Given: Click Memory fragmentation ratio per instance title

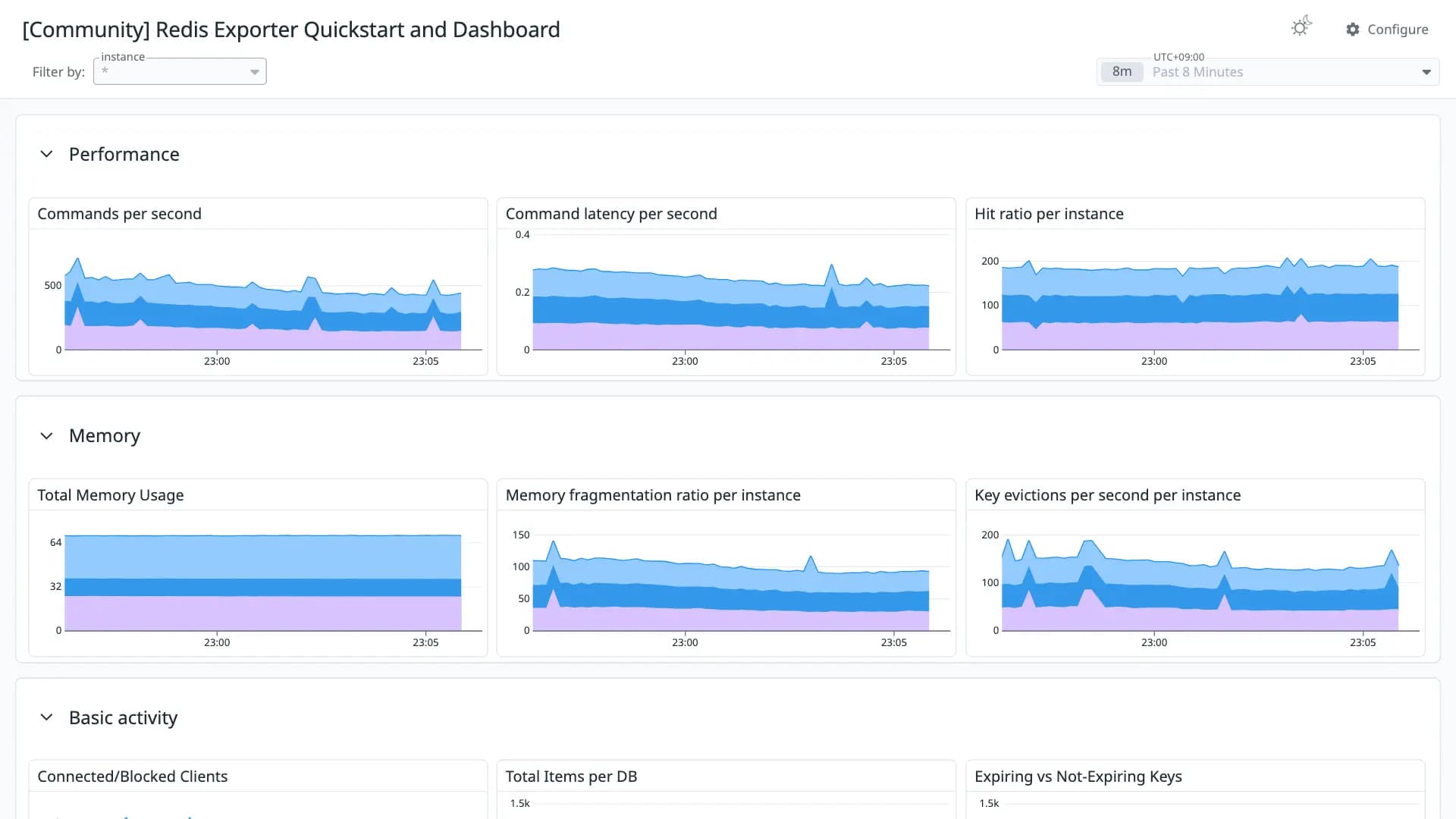Looking at the screenshot, I should pos(653,495).
